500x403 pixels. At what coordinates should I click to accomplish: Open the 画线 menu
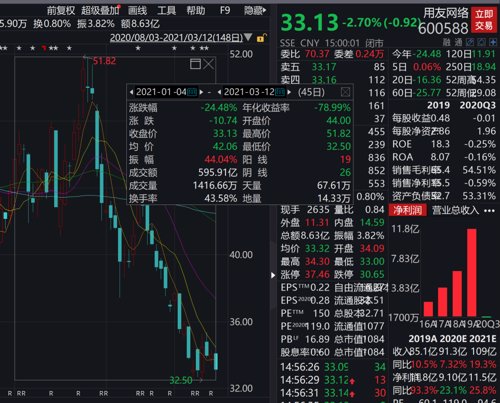137,11
